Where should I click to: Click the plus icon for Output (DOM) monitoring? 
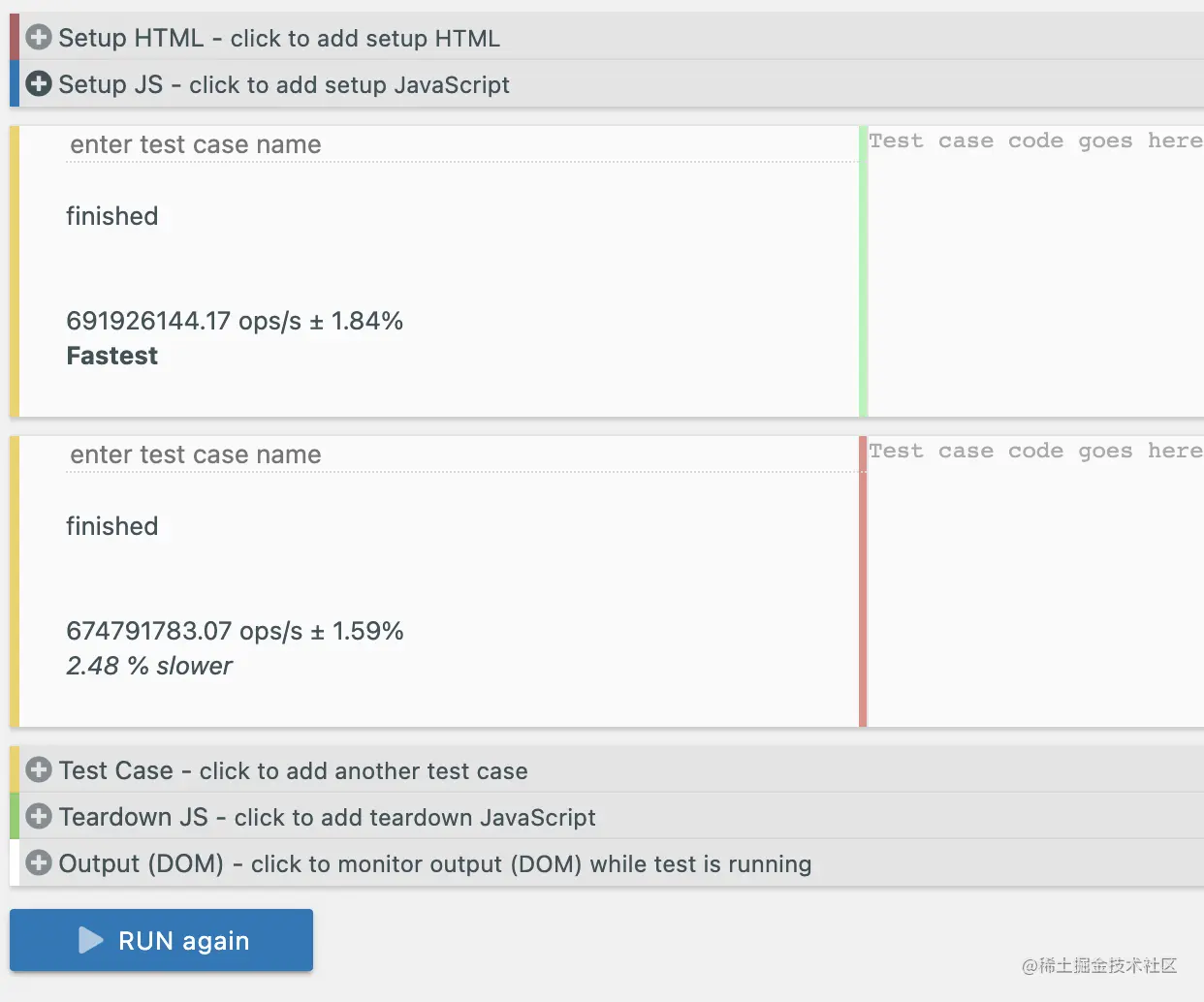click(x=38, y=862)
